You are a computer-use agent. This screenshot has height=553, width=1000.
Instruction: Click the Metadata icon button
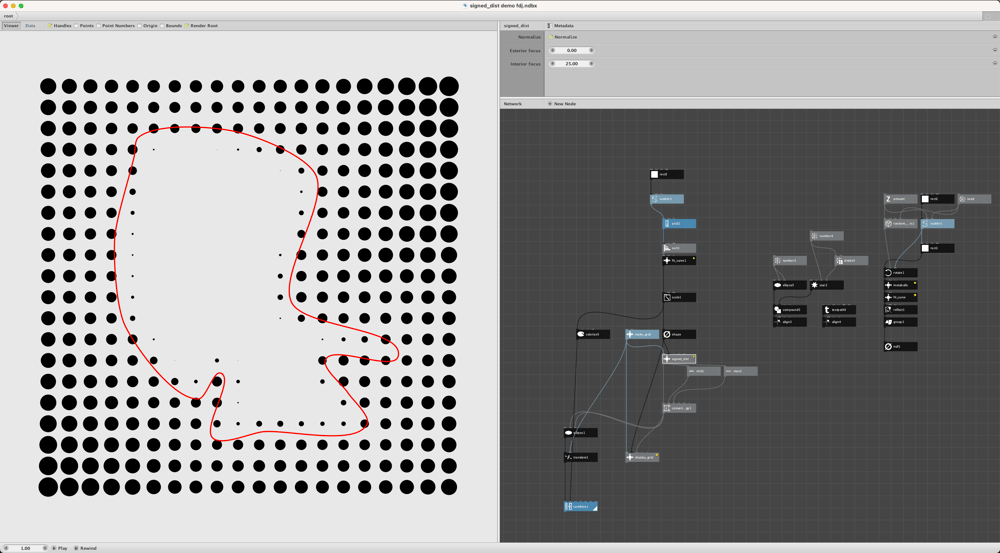(549, 26)
